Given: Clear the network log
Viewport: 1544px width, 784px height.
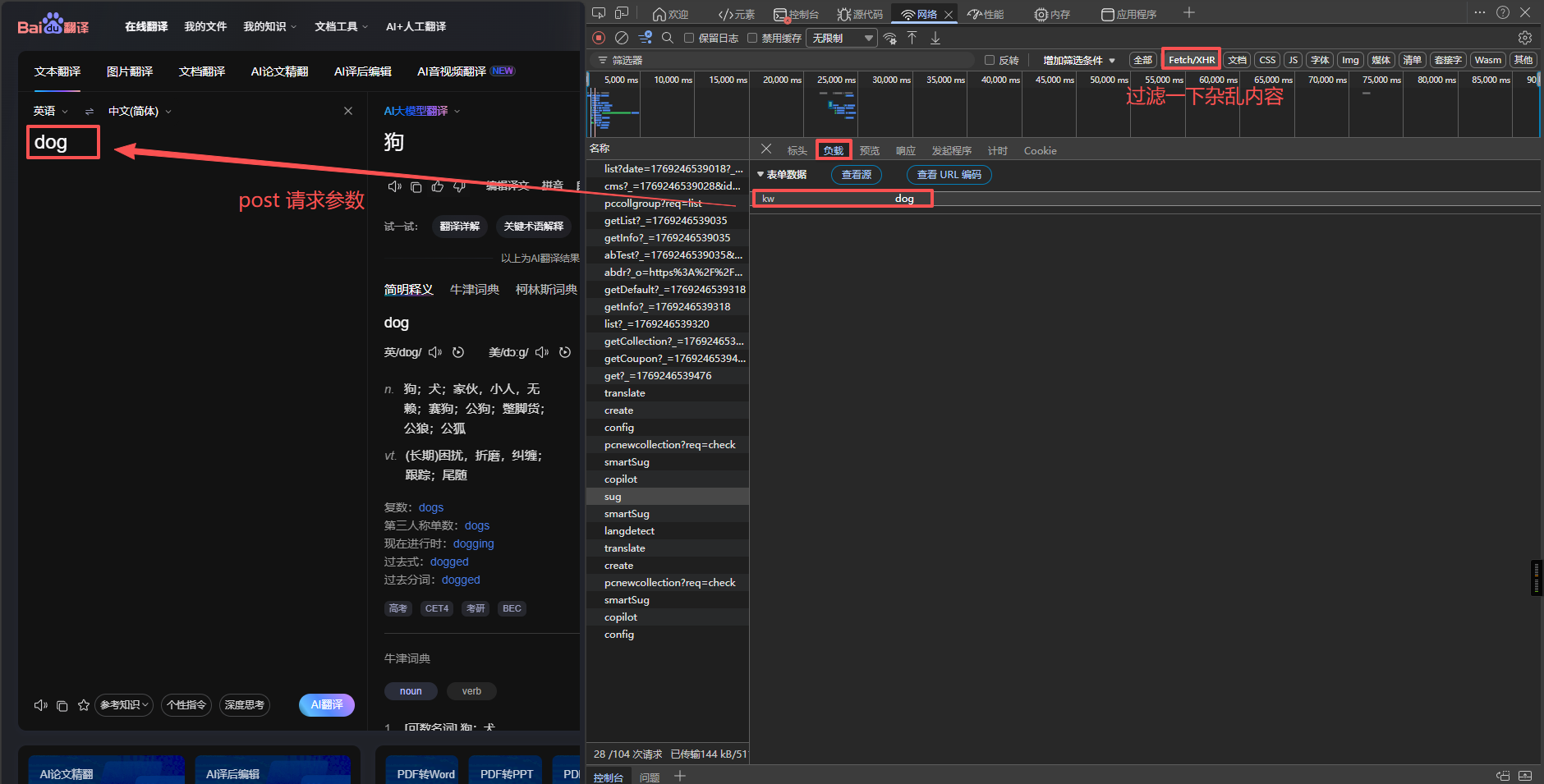Looking at the screenshot, I should 622,38.
